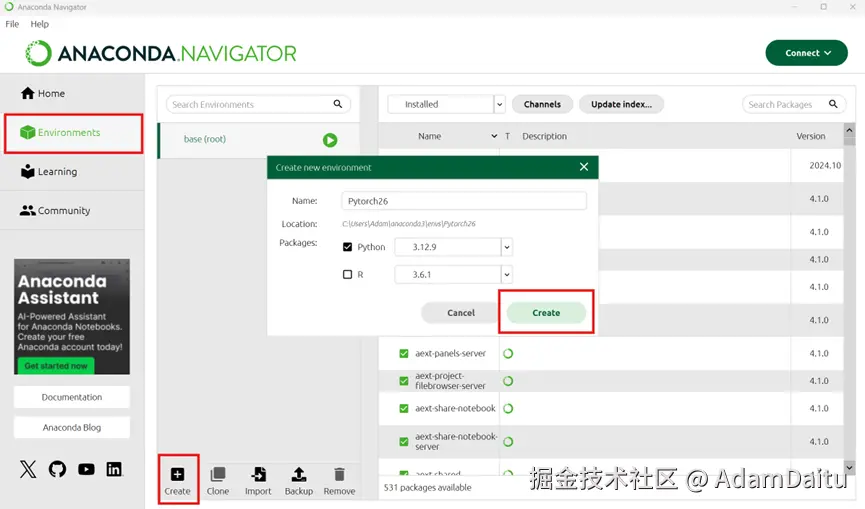The width and height of the screenshot is (865, 509).
Task: Click the Search Packages field
Action: [794, 104]
